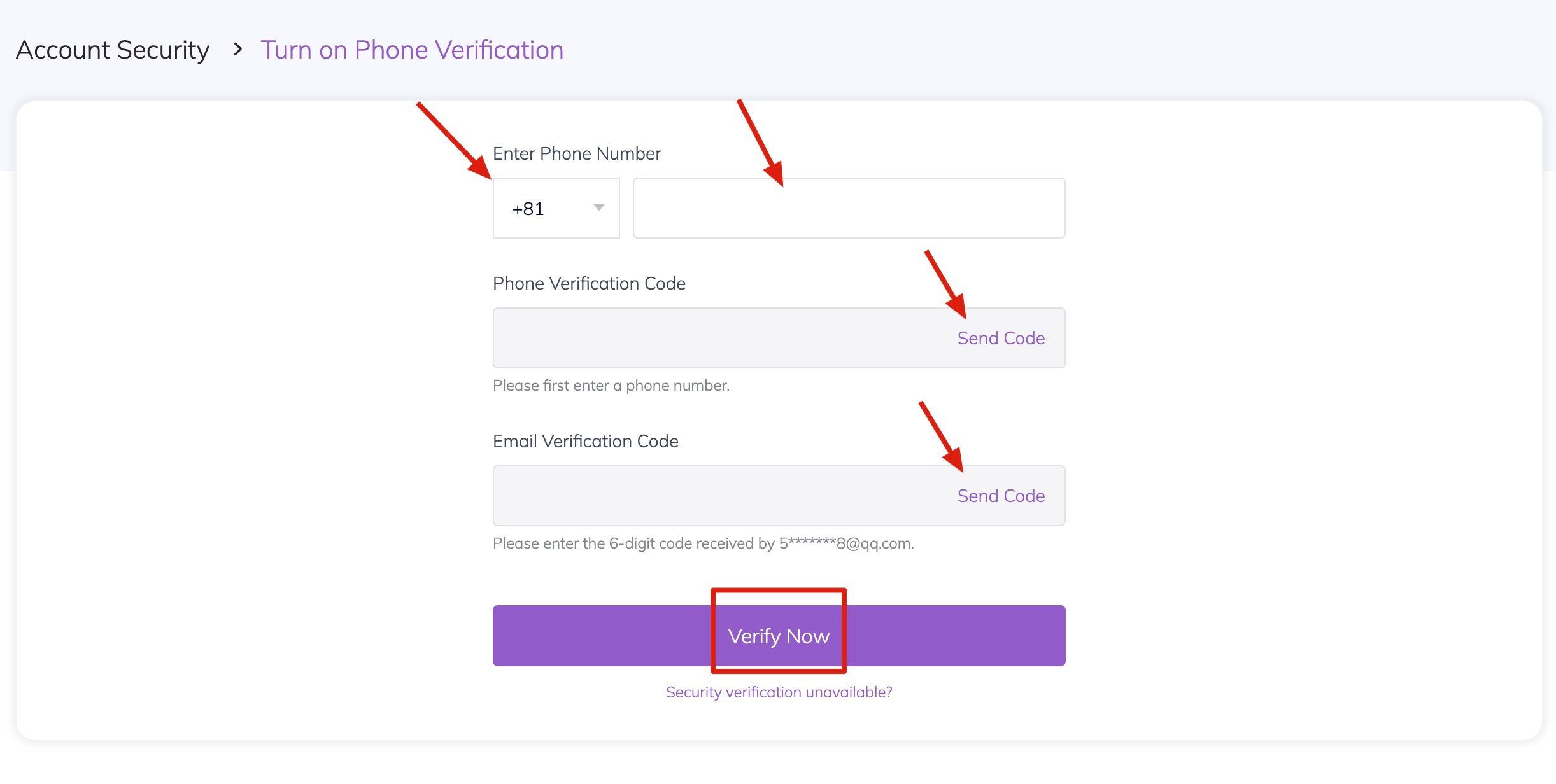Click Turn on Phone Verification breadcrumb
1556x784 pixels.
click(412, 50)
